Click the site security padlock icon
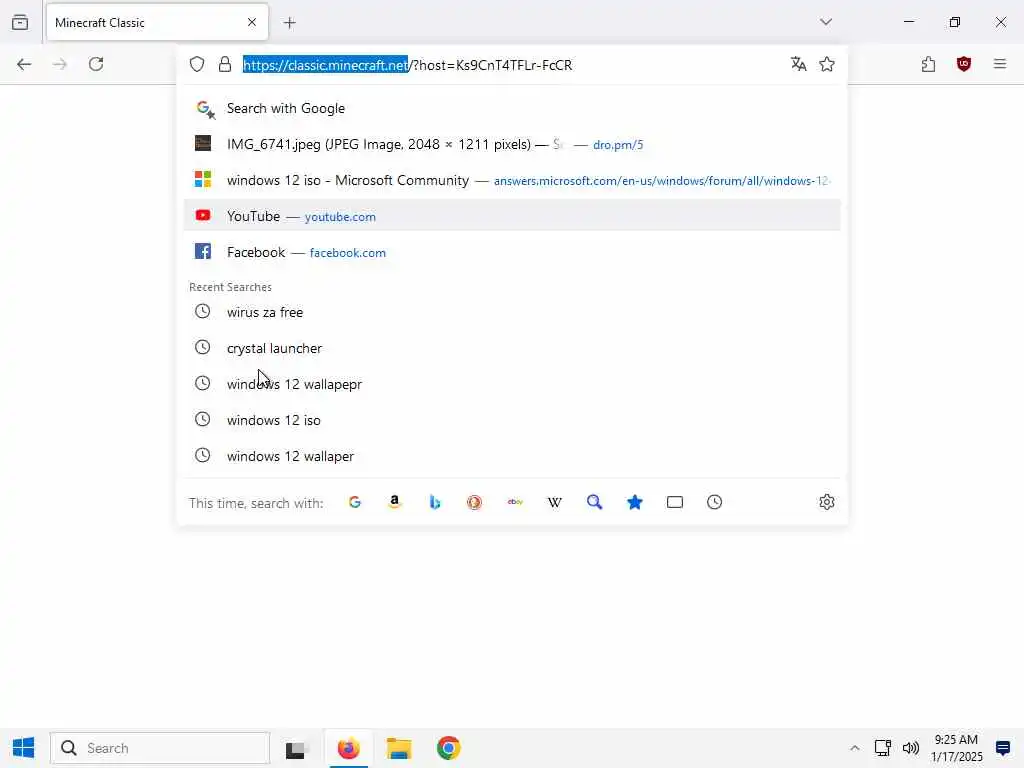This screenshot has width=1024, height=768. (225, 64)
